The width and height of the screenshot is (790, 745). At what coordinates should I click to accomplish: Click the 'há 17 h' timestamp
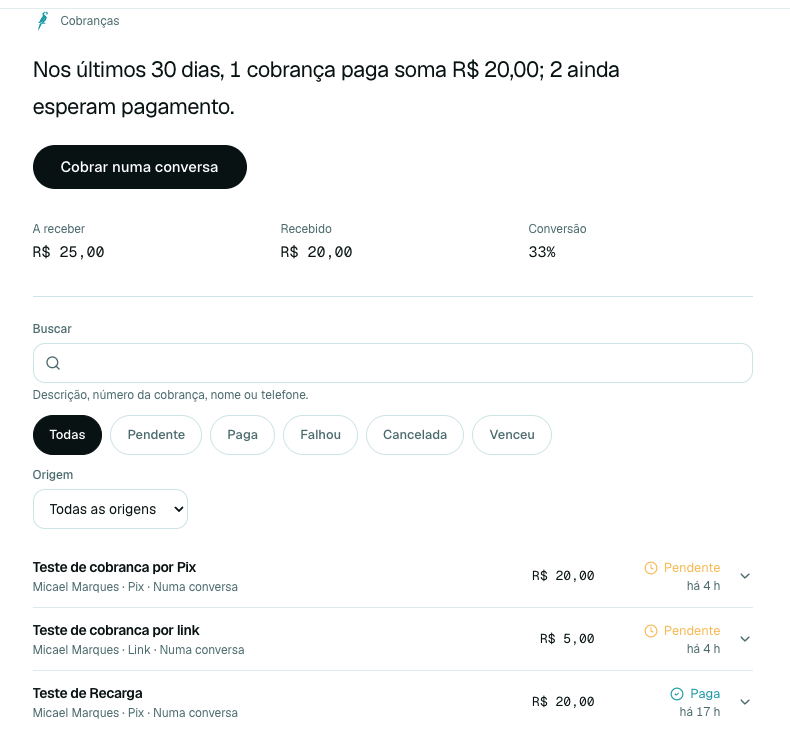700,712
